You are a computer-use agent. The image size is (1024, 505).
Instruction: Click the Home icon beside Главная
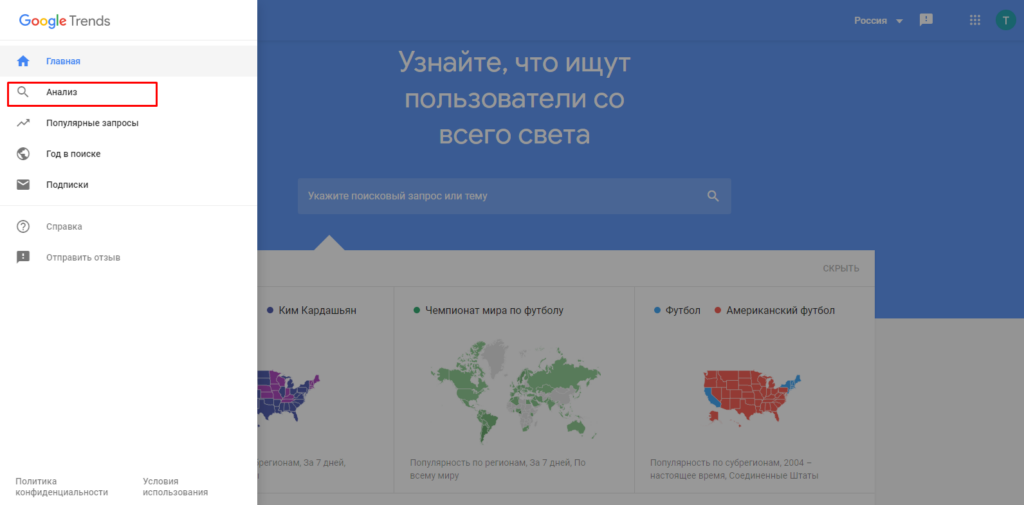23,61
